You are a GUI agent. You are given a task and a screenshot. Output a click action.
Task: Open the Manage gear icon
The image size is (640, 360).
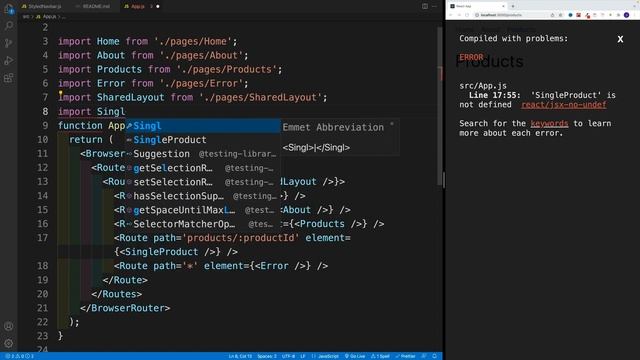click(x=9, y=343)
